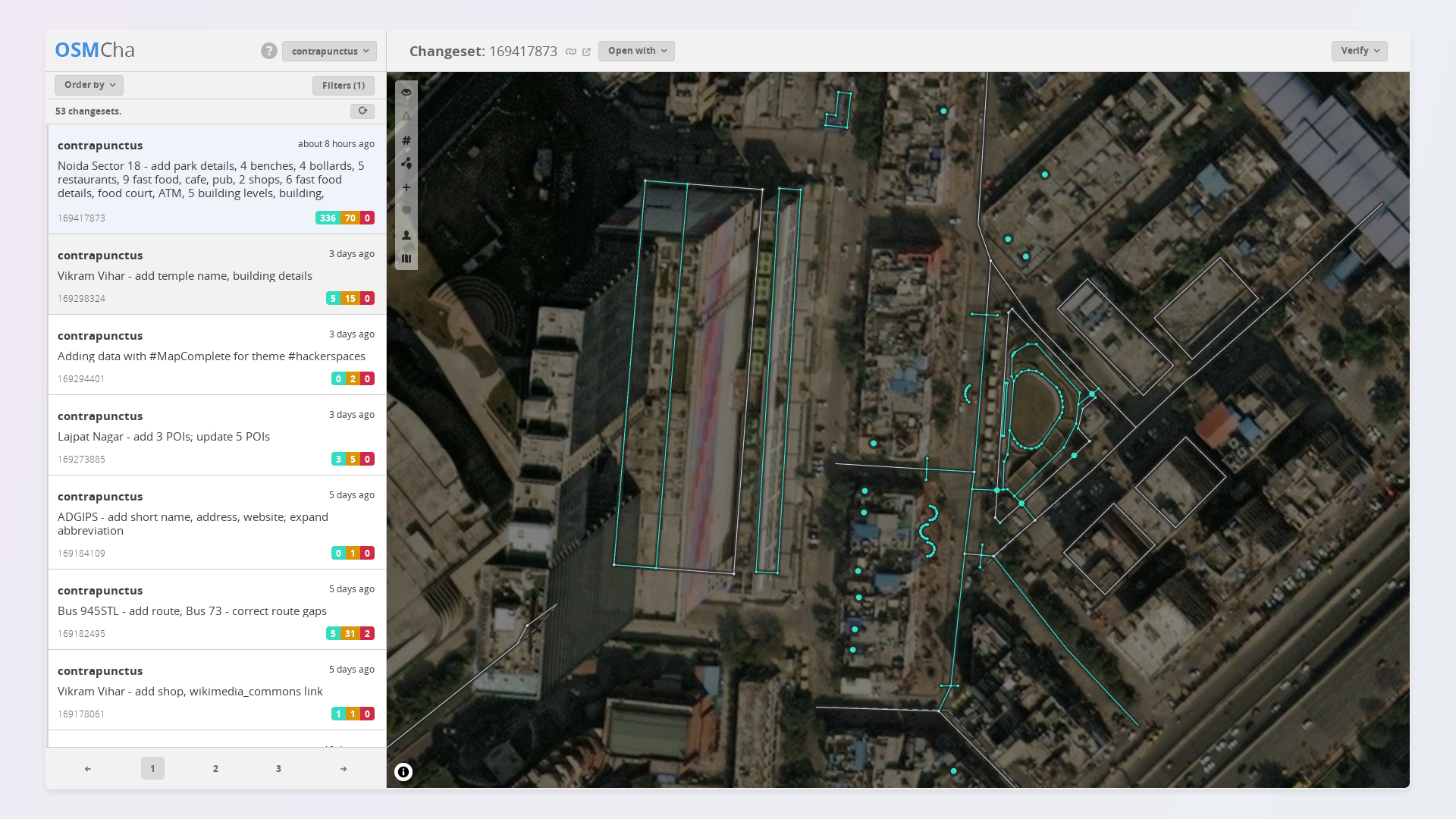Open the hashtag tag changes panel
1456x819 pixels.
click(406, 140)
